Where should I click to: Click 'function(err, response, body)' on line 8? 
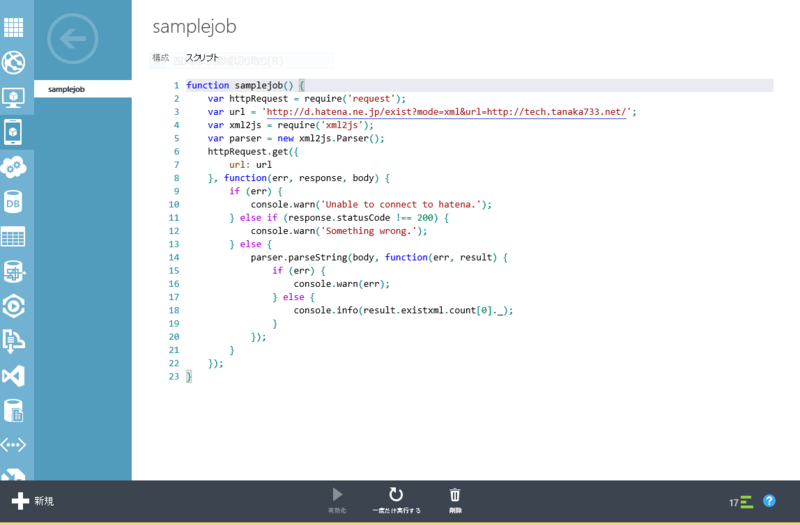tap(301, 178)
